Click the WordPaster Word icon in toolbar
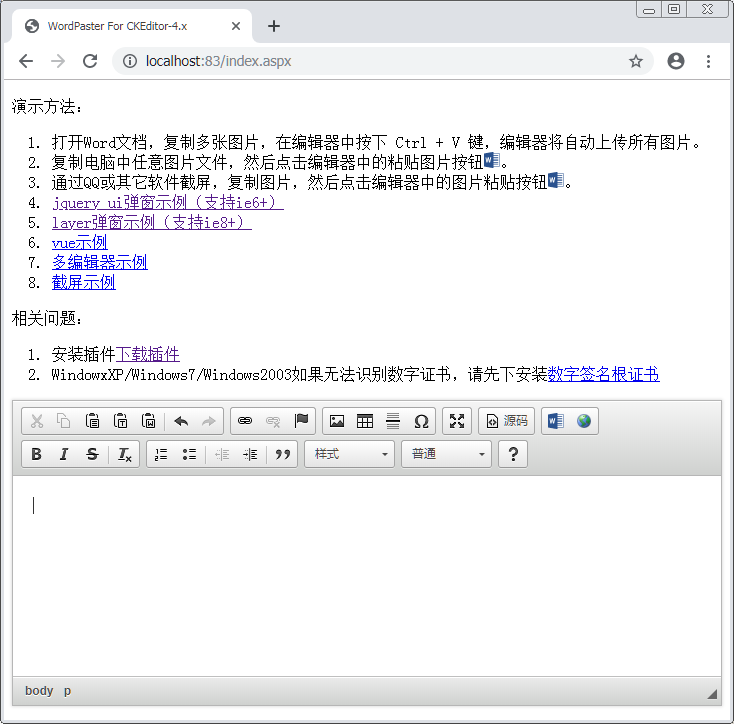Screen dimensions: 734x724 tap(556, 421)
